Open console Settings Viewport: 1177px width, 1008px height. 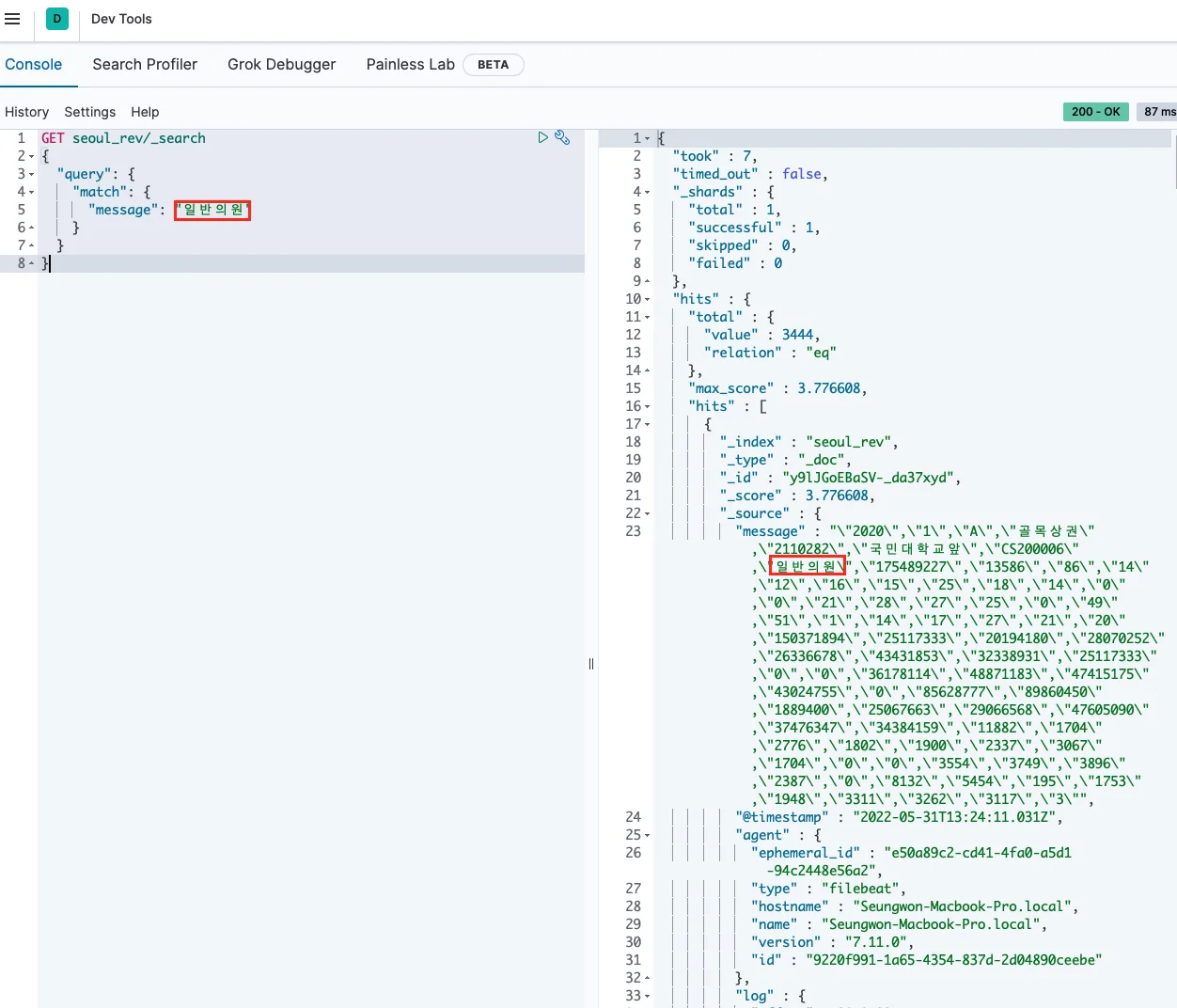pos(89,112)
